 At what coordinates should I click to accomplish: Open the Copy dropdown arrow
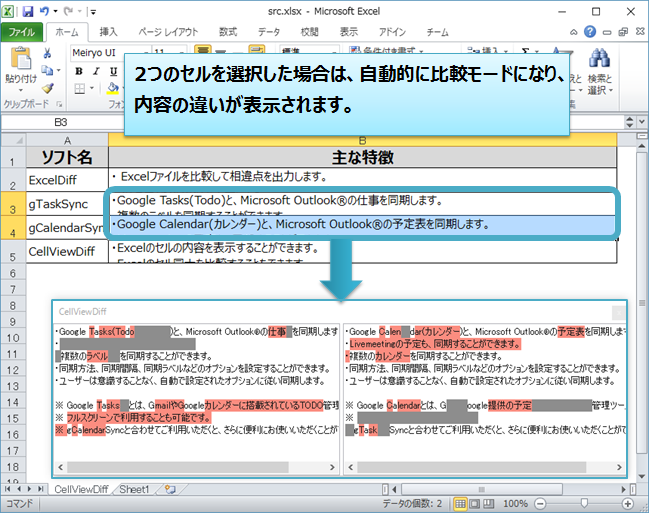(x=58, y=71)
